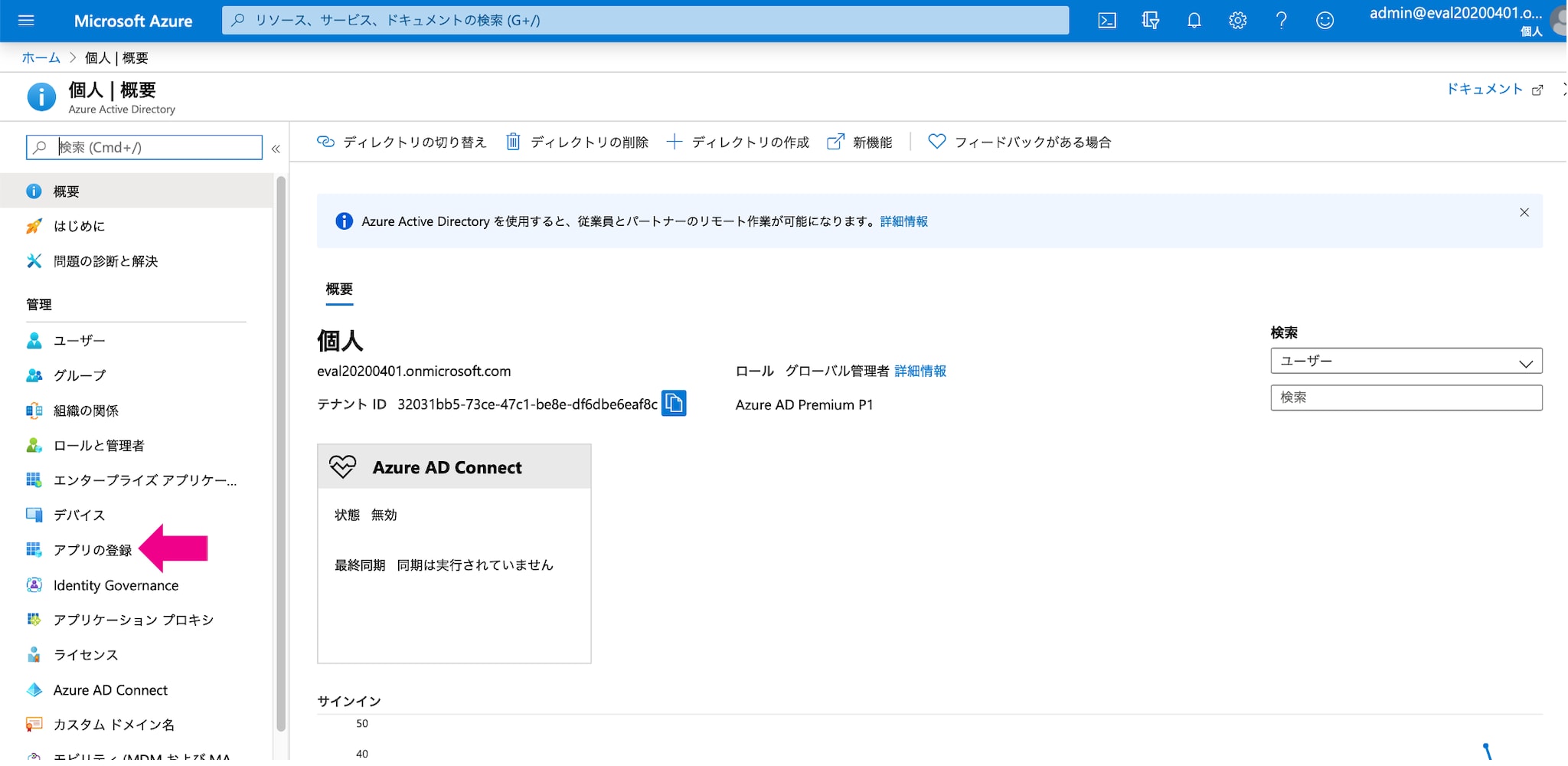The width and height of the screenshot is (1568, 766).
Task: Focus the top resource search bar
Action: pos(645,21)
